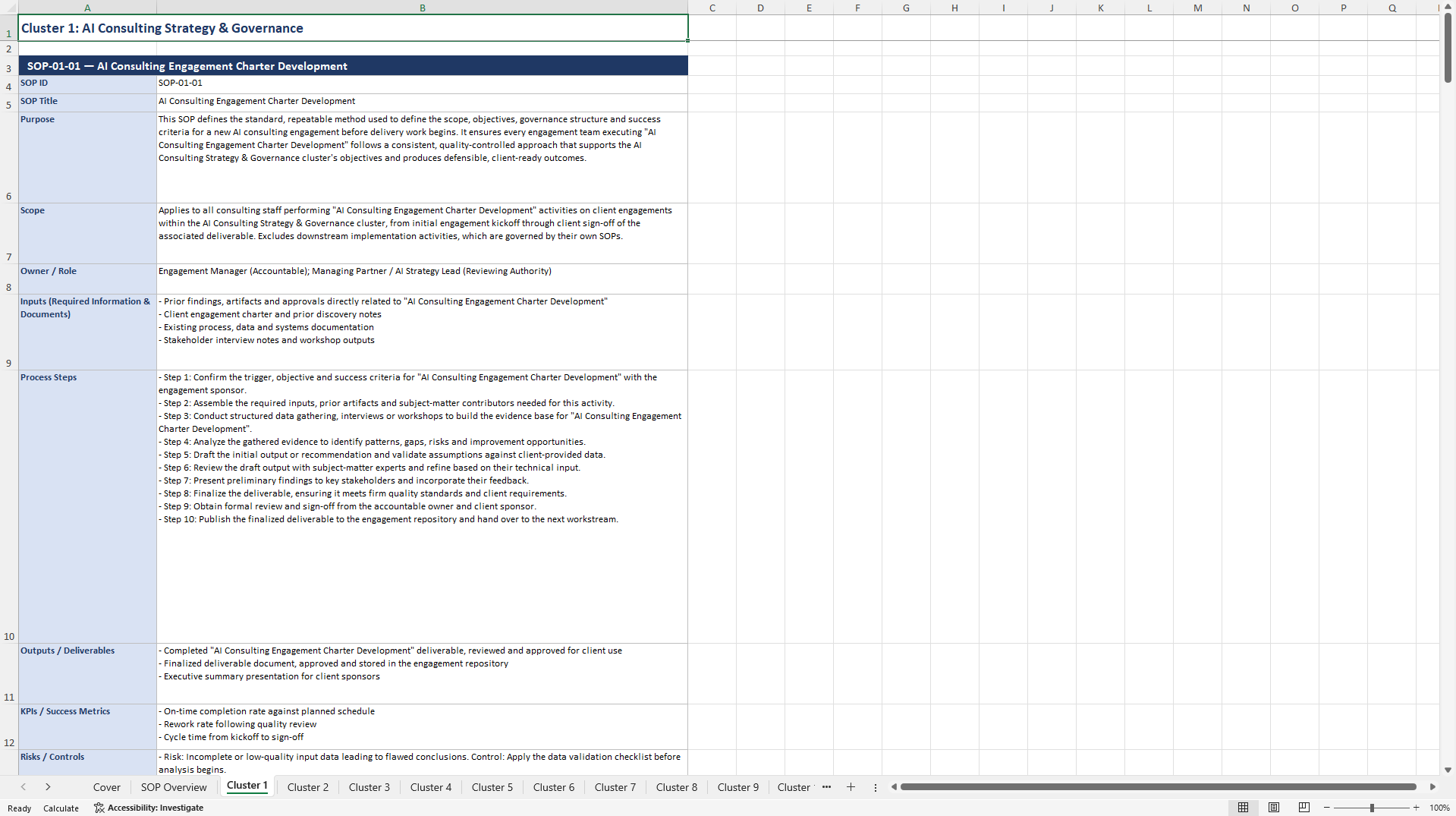This screenshot has height=816, width=1456.
Task: Click the Calculate status bar button
Action: click(x=61, y=808)
